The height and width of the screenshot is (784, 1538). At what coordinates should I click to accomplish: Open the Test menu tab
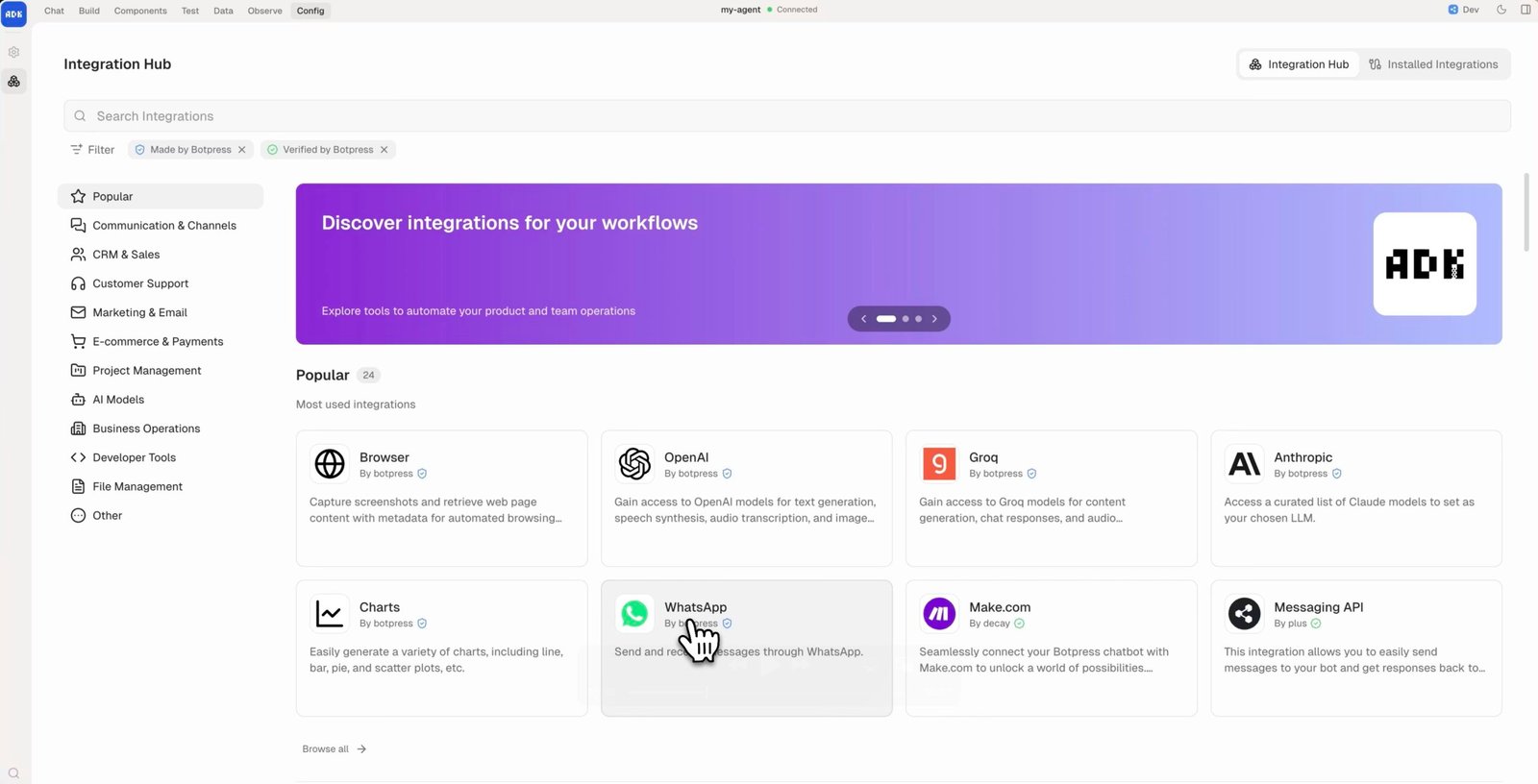190,11
